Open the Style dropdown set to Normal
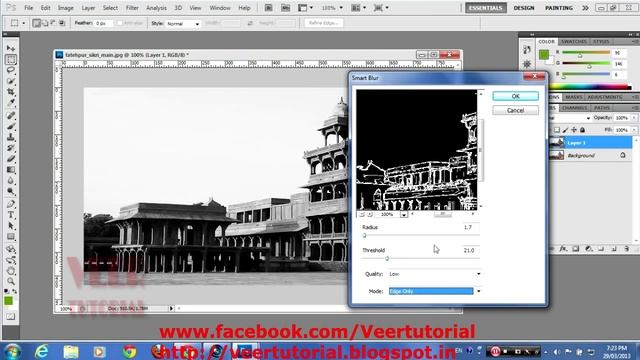The width and height of the screenshot is (640, 360). pos(182,24)
